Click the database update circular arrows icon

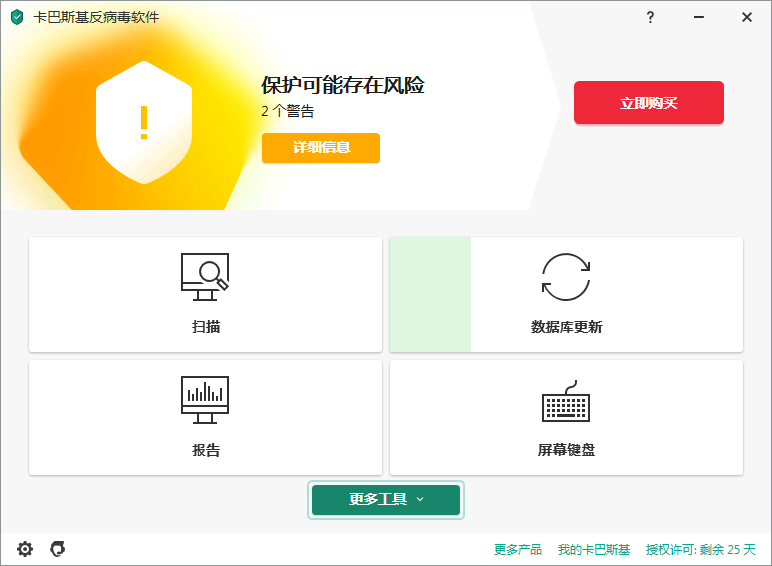click(566, 277)
